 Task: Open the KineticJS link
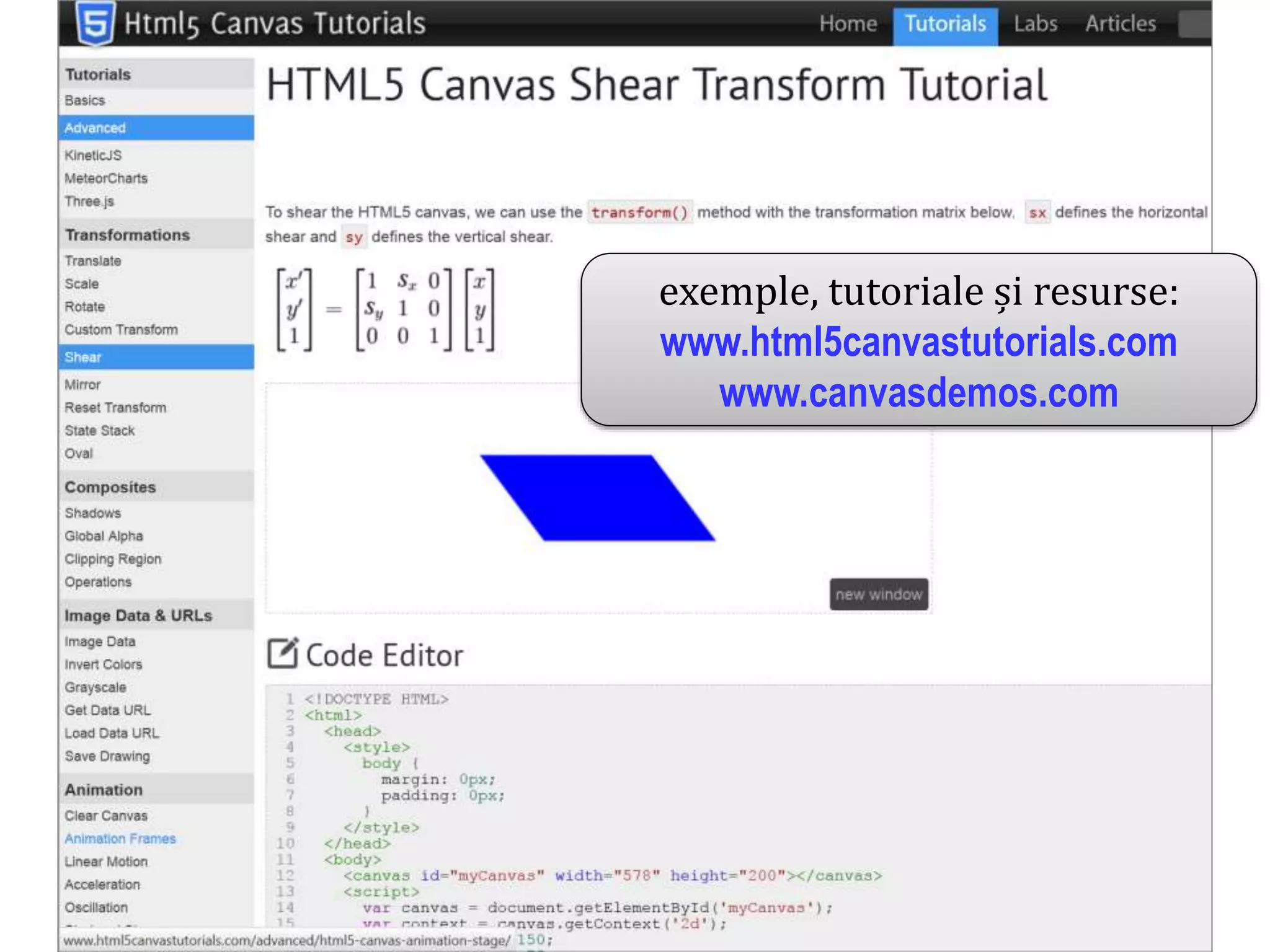(x=93, y=156)
